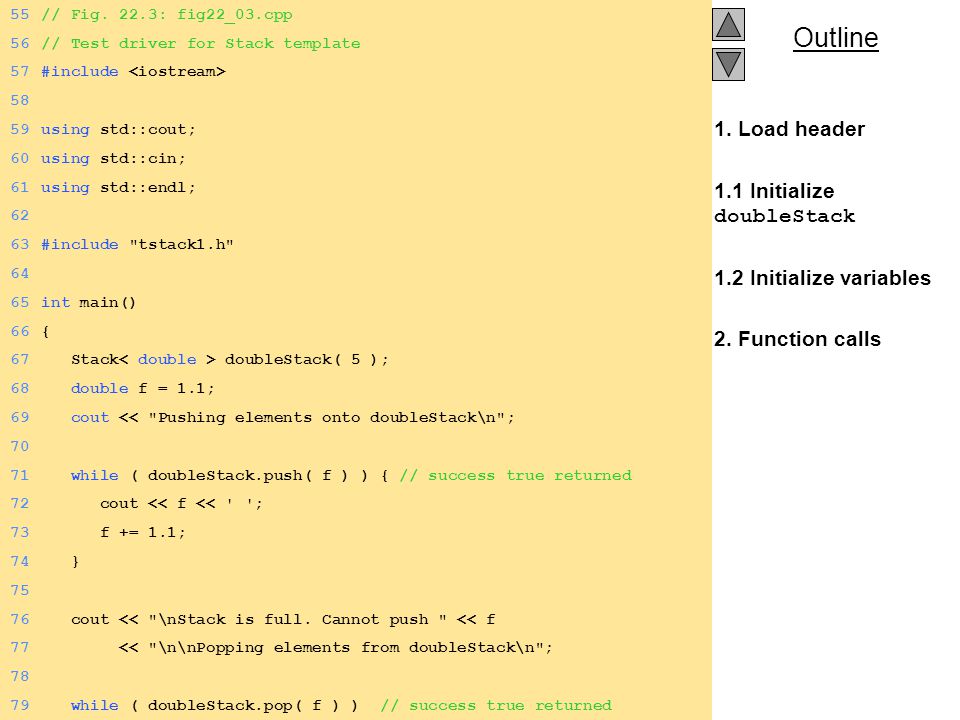Click the 'double f = 1.1;' line
This screenshot has width=960, height=720.
[x=143, y=389]
